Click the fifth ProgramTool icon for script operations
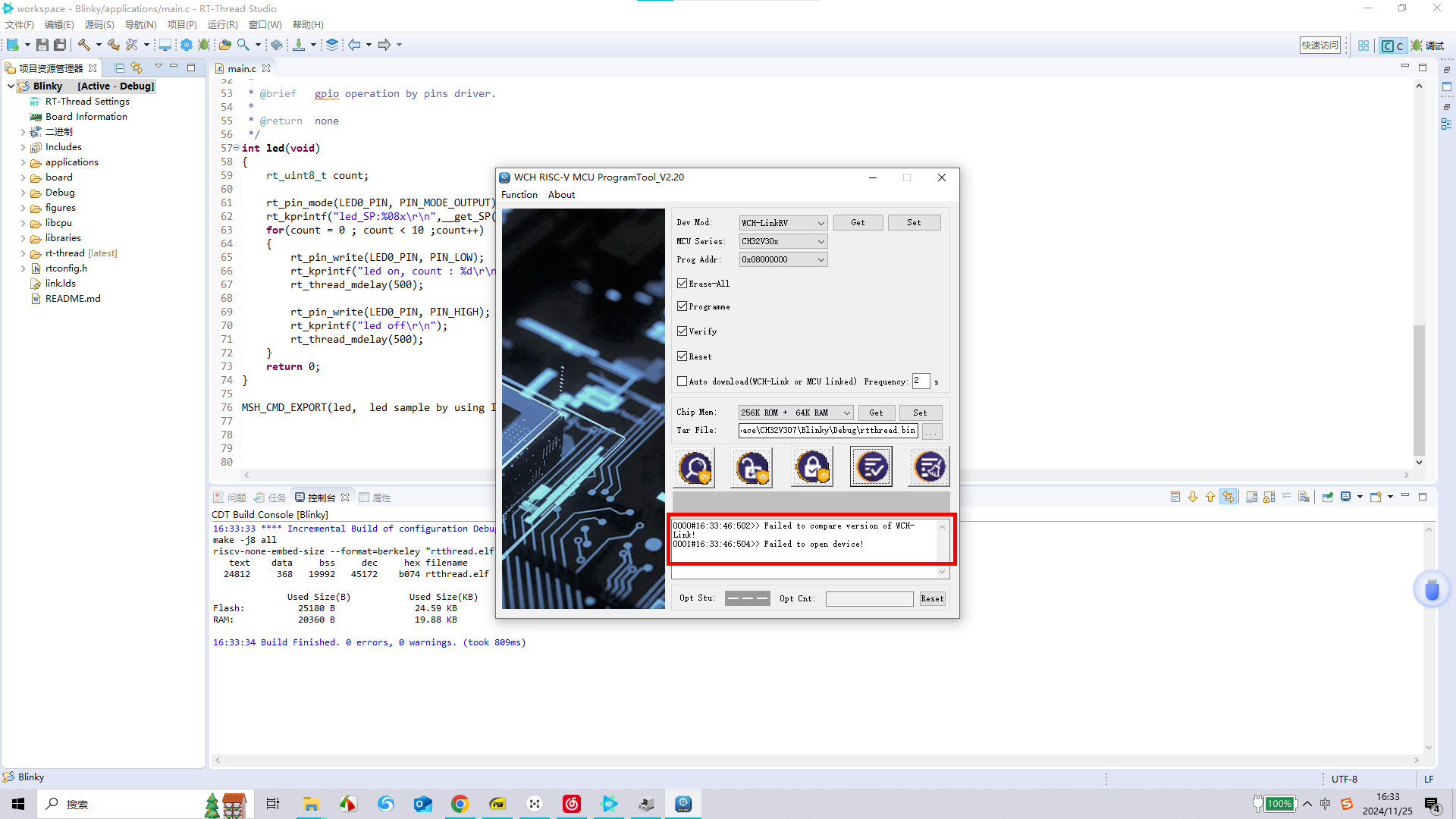Image resolution: width=1456 pixels, height=819 pixels. (x=929, y=467)
